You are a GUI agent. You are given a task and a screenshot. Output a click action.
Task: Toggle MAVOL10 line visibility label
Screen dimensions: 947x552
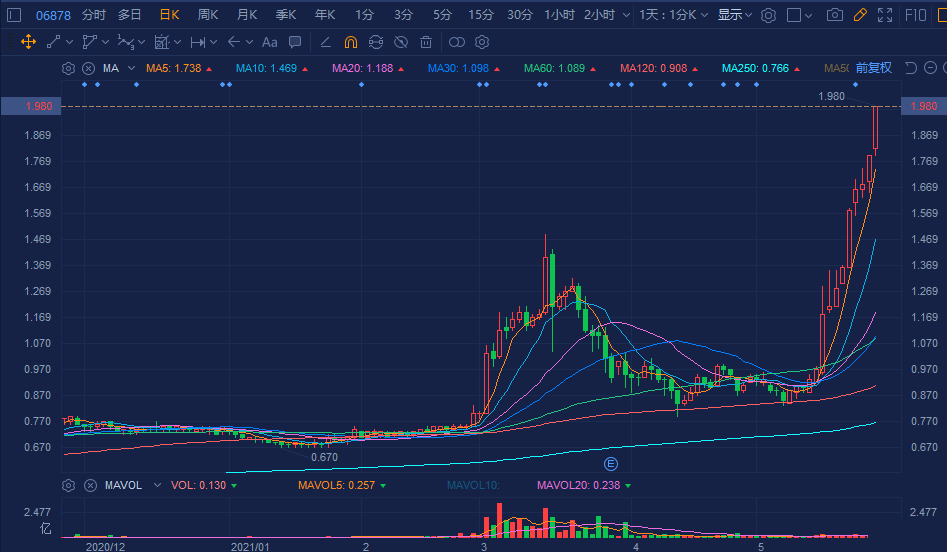(473, 486)
